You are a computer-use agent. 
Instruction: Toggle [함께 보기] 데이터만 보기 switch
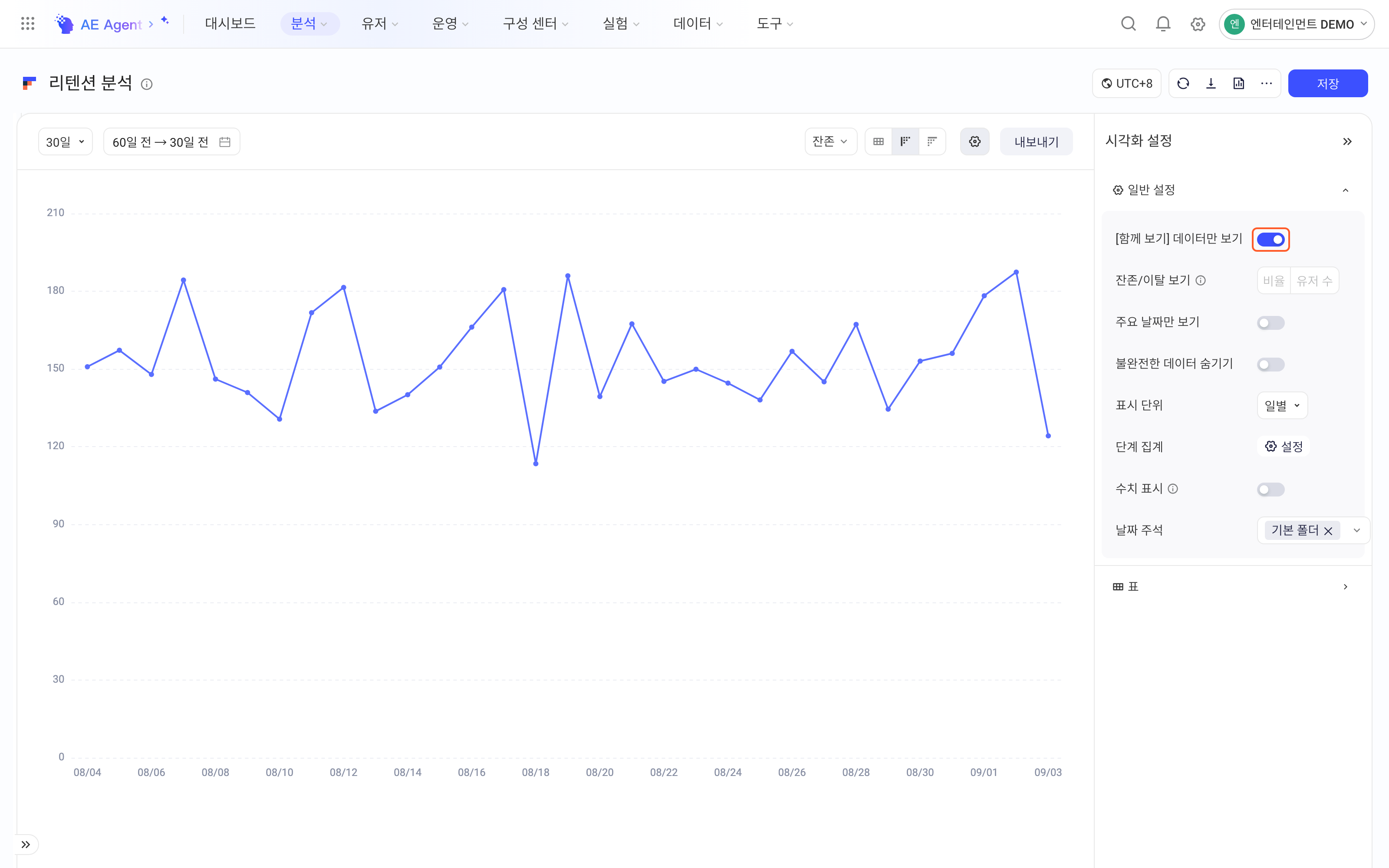coord(1271,240)
